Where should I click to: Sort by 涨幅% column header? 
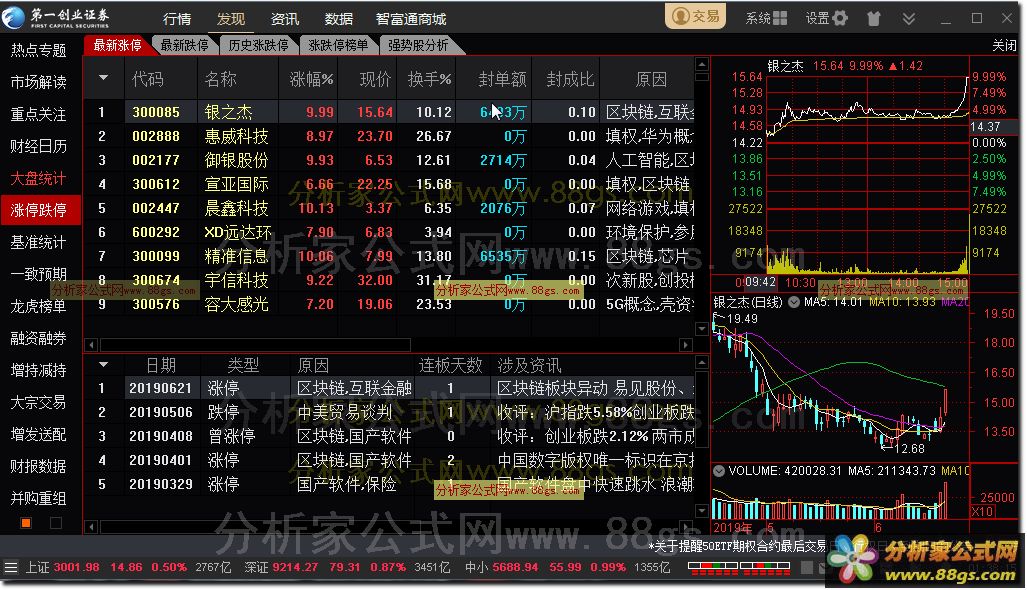(311, 79)
